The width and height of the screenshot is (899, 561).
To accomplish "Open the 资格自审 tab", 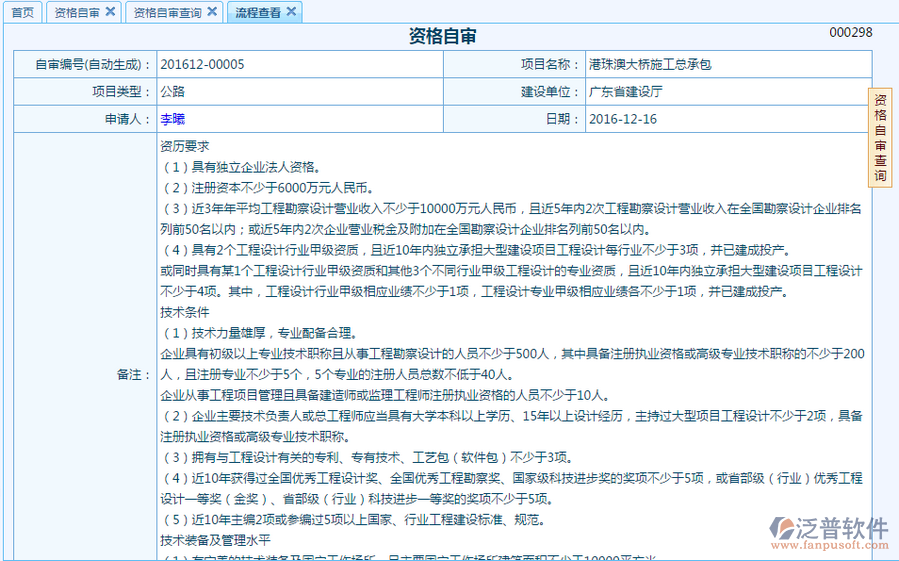I will (76, 13).
